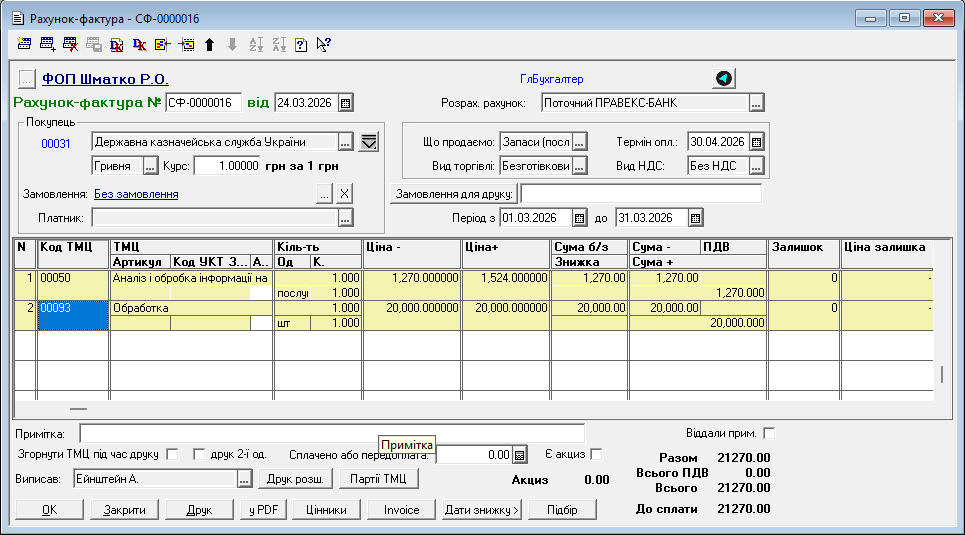Expand the buyer details double-arrow button
965x535 pixels.
coord(369,141)
